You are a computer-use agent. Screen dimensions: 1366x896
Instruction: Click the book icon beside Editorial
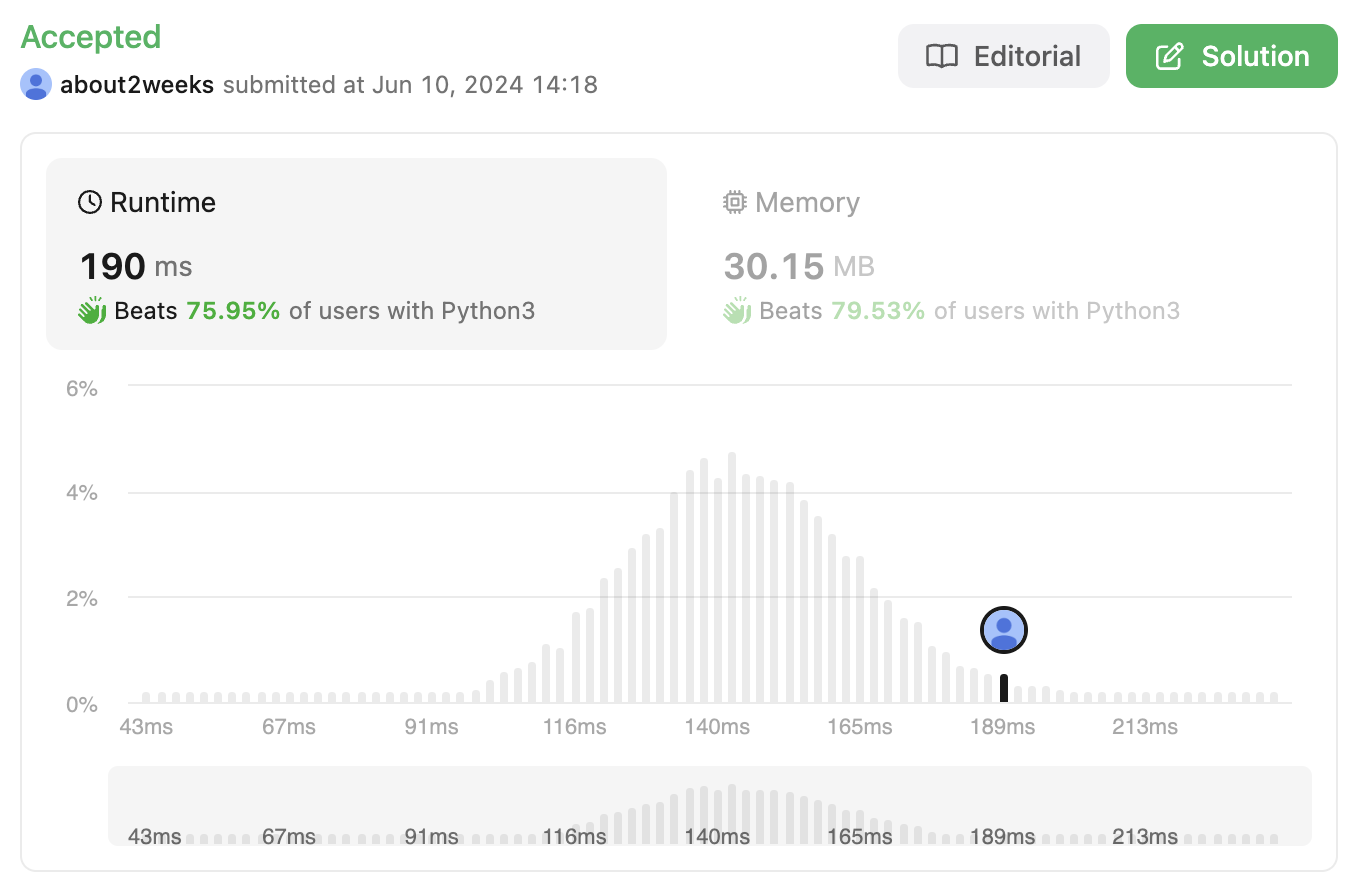pos(941,56)
